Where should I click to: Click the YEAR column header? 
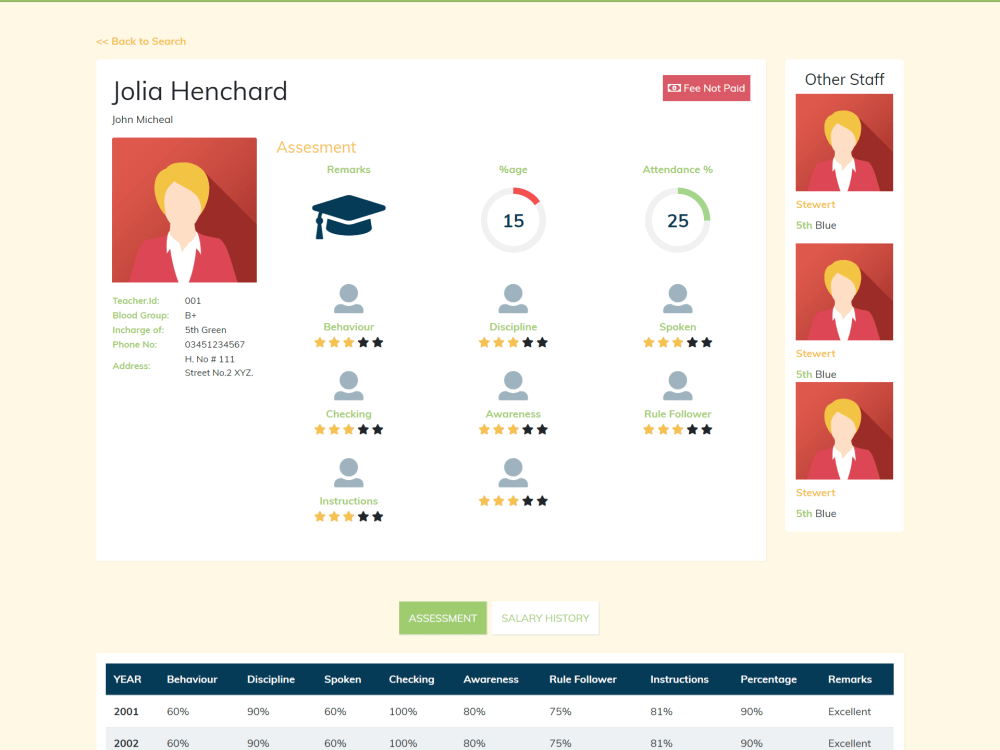click(x=128, y=679)
